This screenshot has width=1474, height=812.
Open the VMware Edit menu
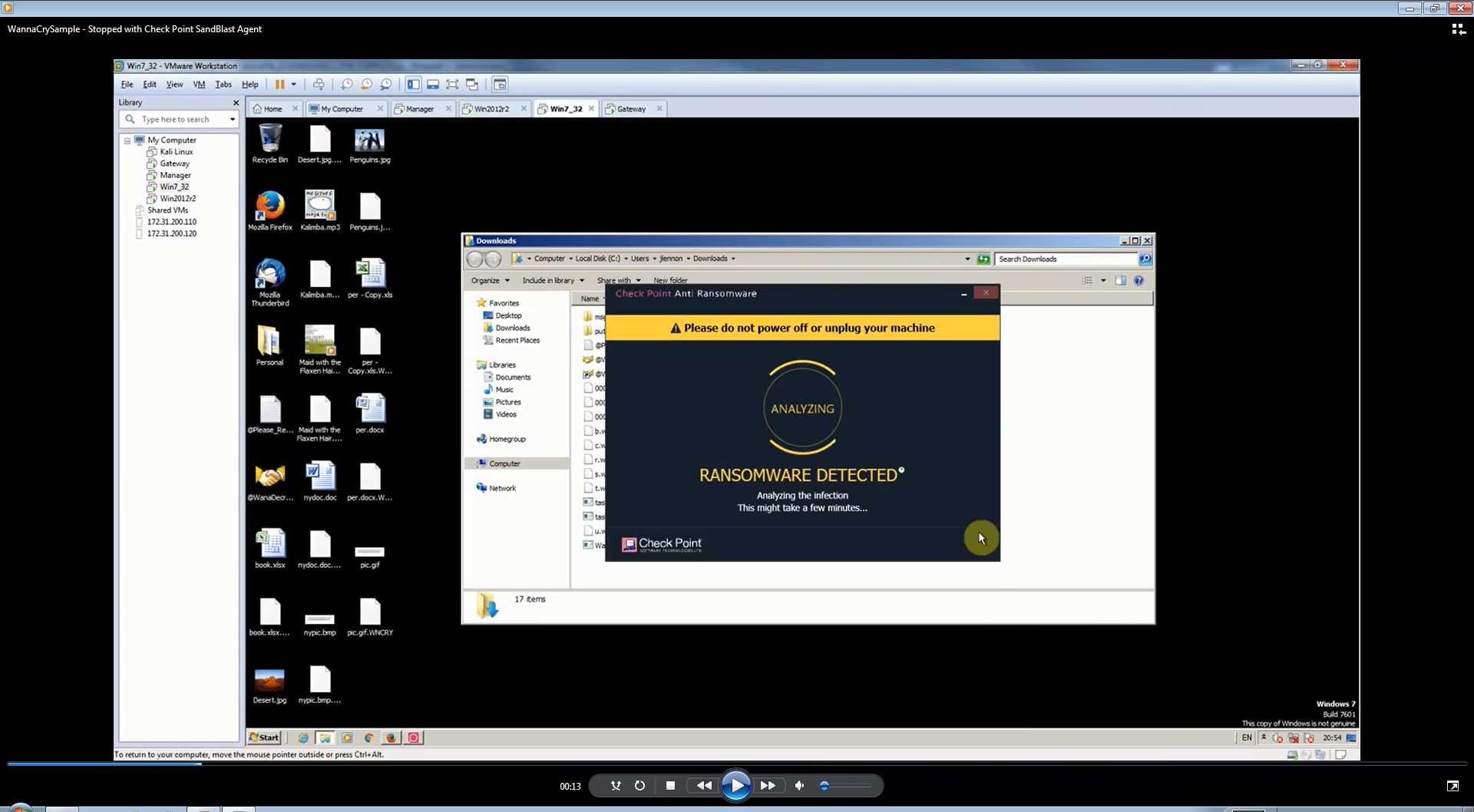(x=150, y=84)
